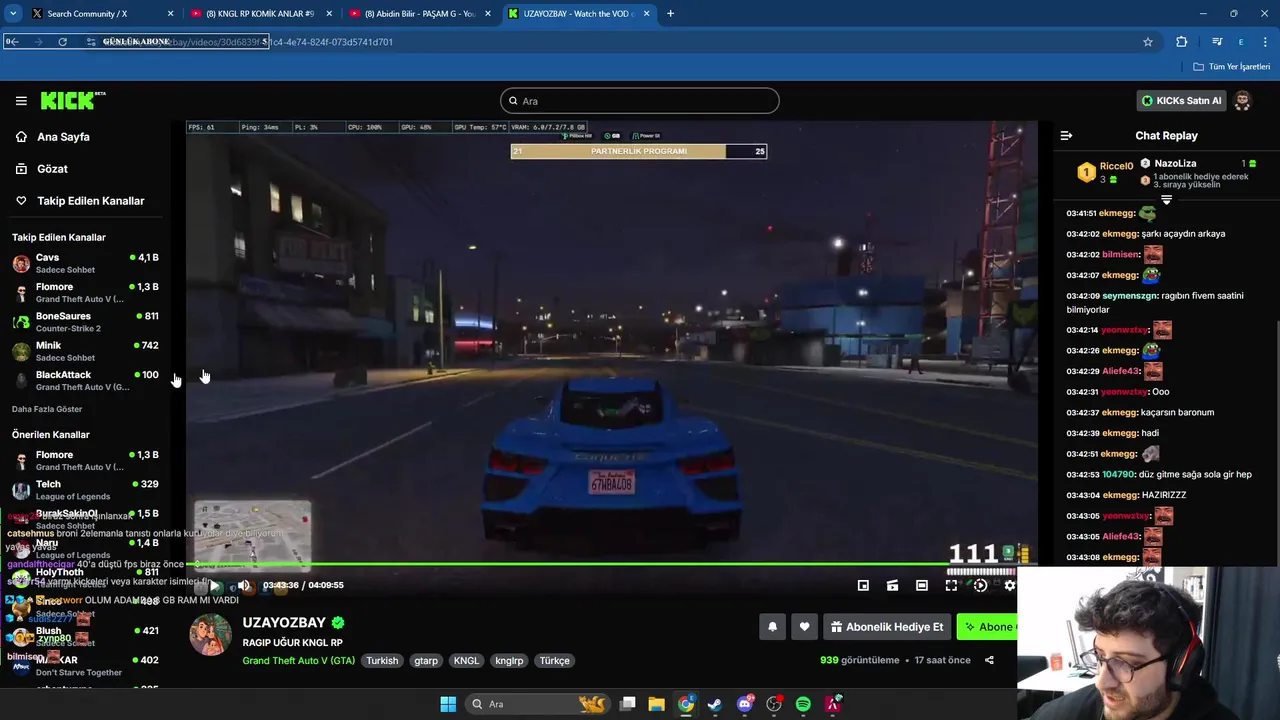Image resolution: width=1280 pixels, height=720 pixels.
Task: Collapse the Chat Replay panel
Action: [1066, 136]
